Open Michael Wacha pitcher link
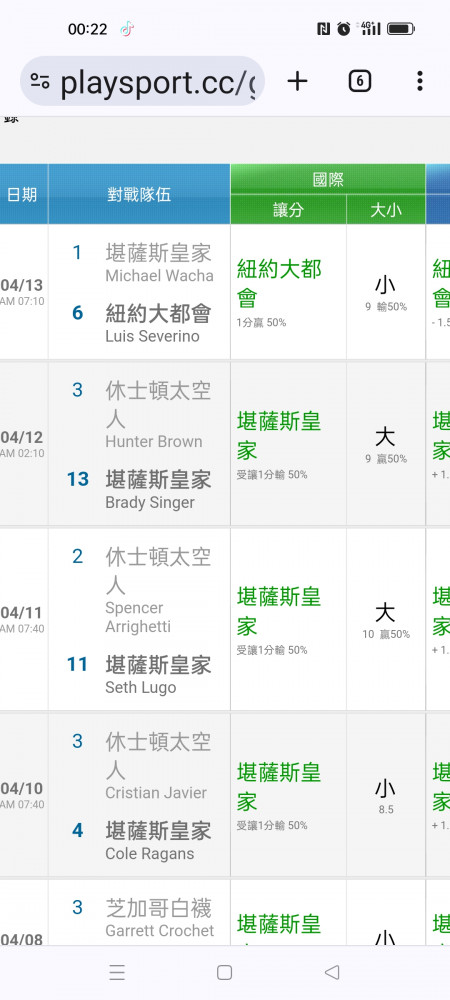Image resolution: width=450 pixels, height=1000 pixels. point(159,276)
